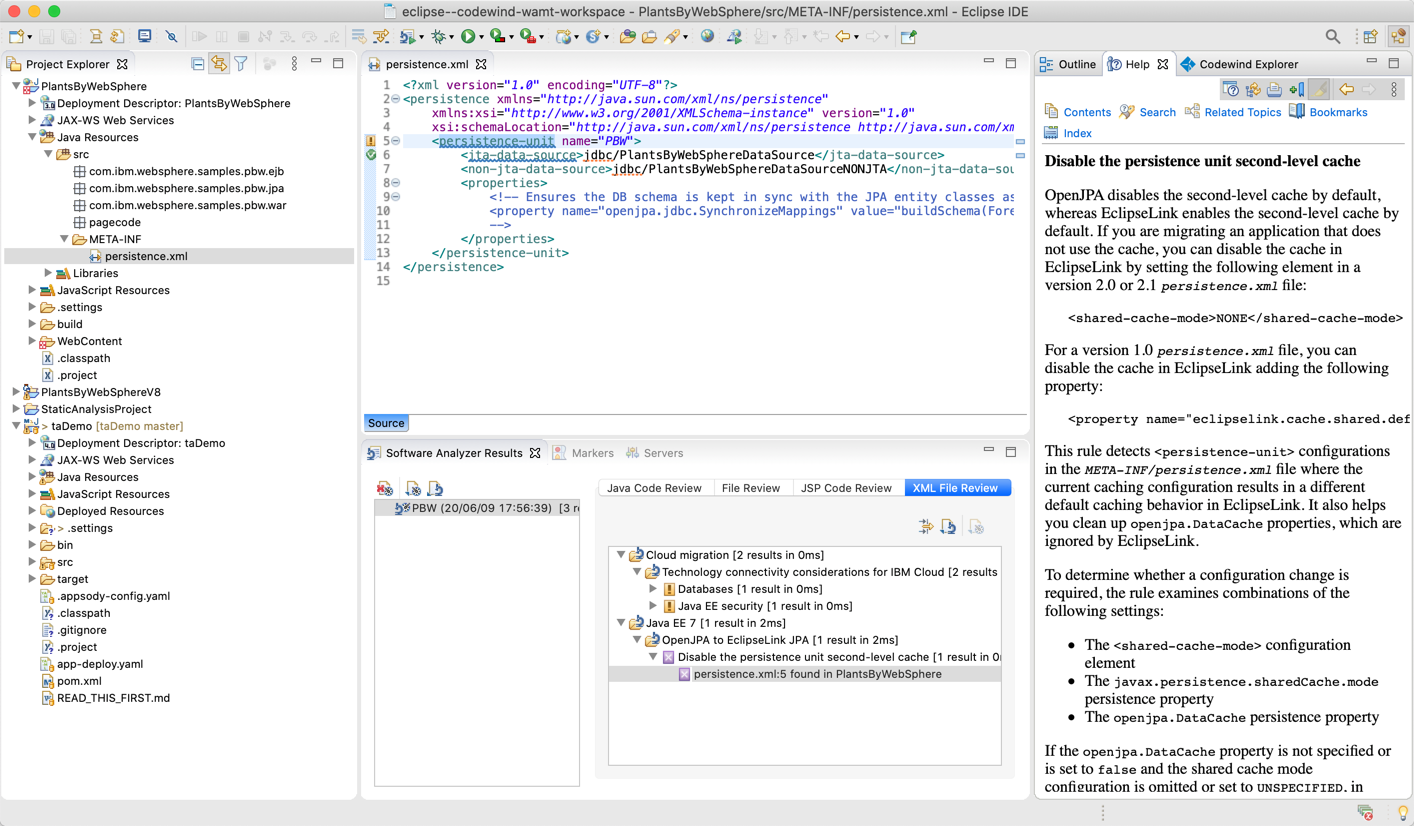Click overview ruler marker beside line 5
This screenshot has width=1414, height=826.
1020,141
